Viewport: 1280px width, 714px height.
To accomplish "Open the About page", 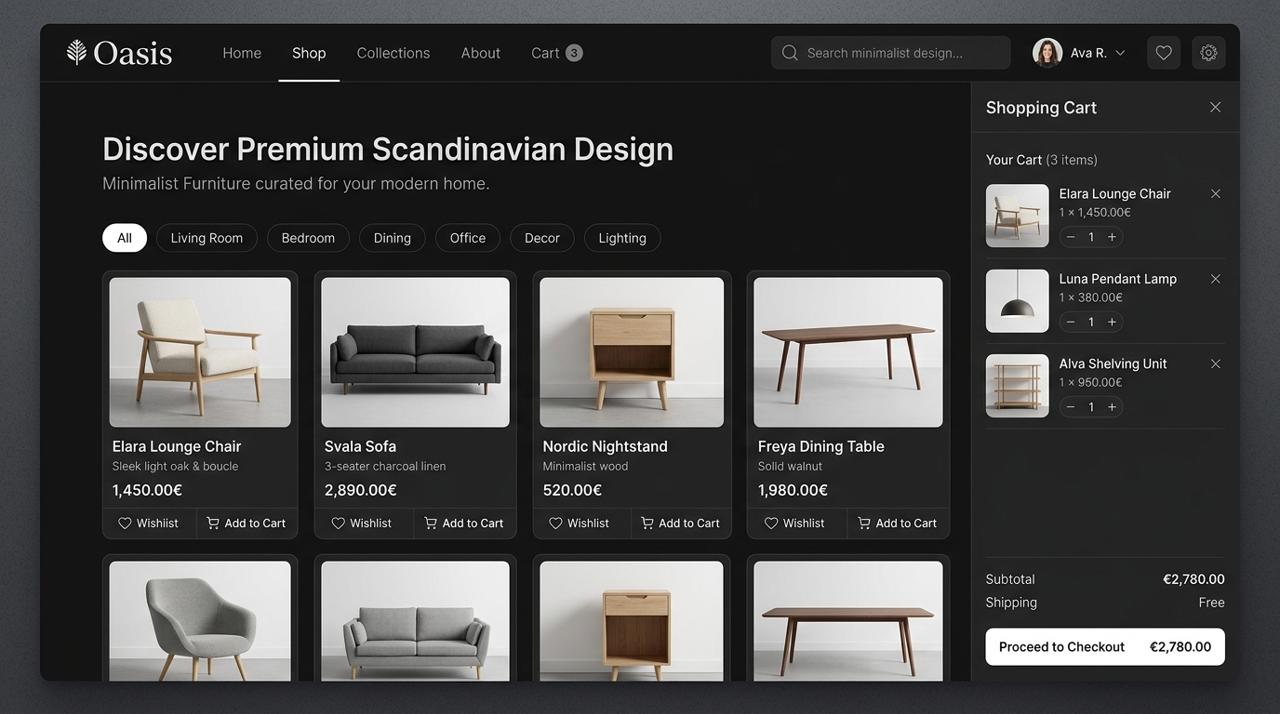I will coord(480,53).
